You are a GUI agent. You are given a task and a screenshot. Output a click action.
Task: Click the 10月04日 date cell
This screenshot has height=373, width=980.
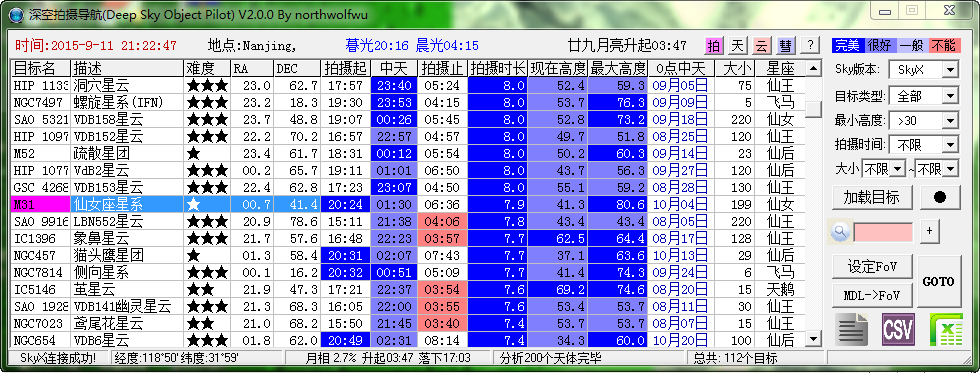coord(681,204)
